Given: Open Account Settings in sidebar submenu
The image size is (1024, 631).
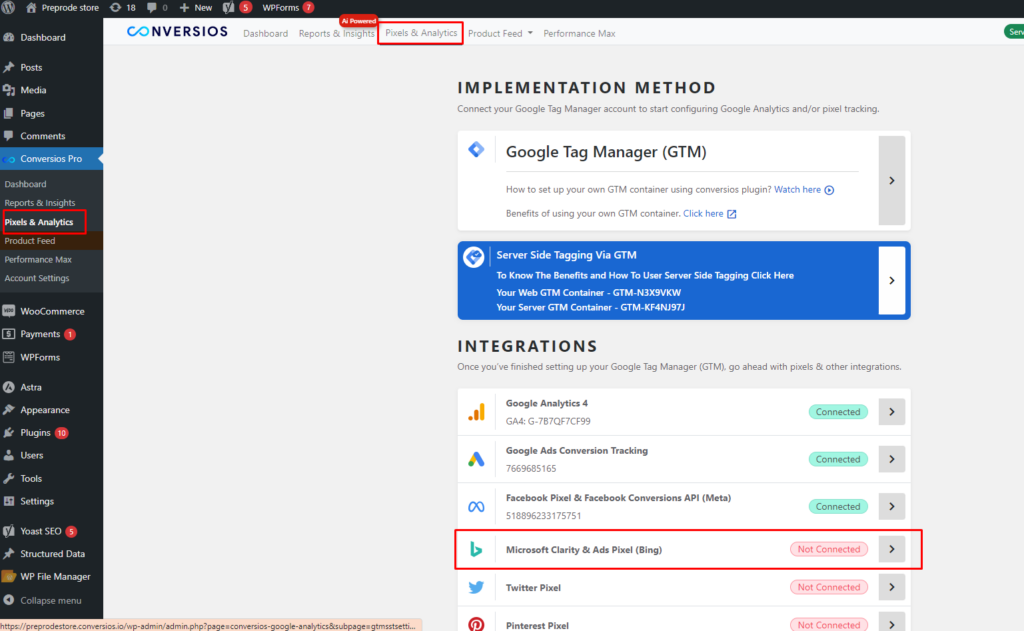Looking at the screenshot, I should (x=37, y=278).
